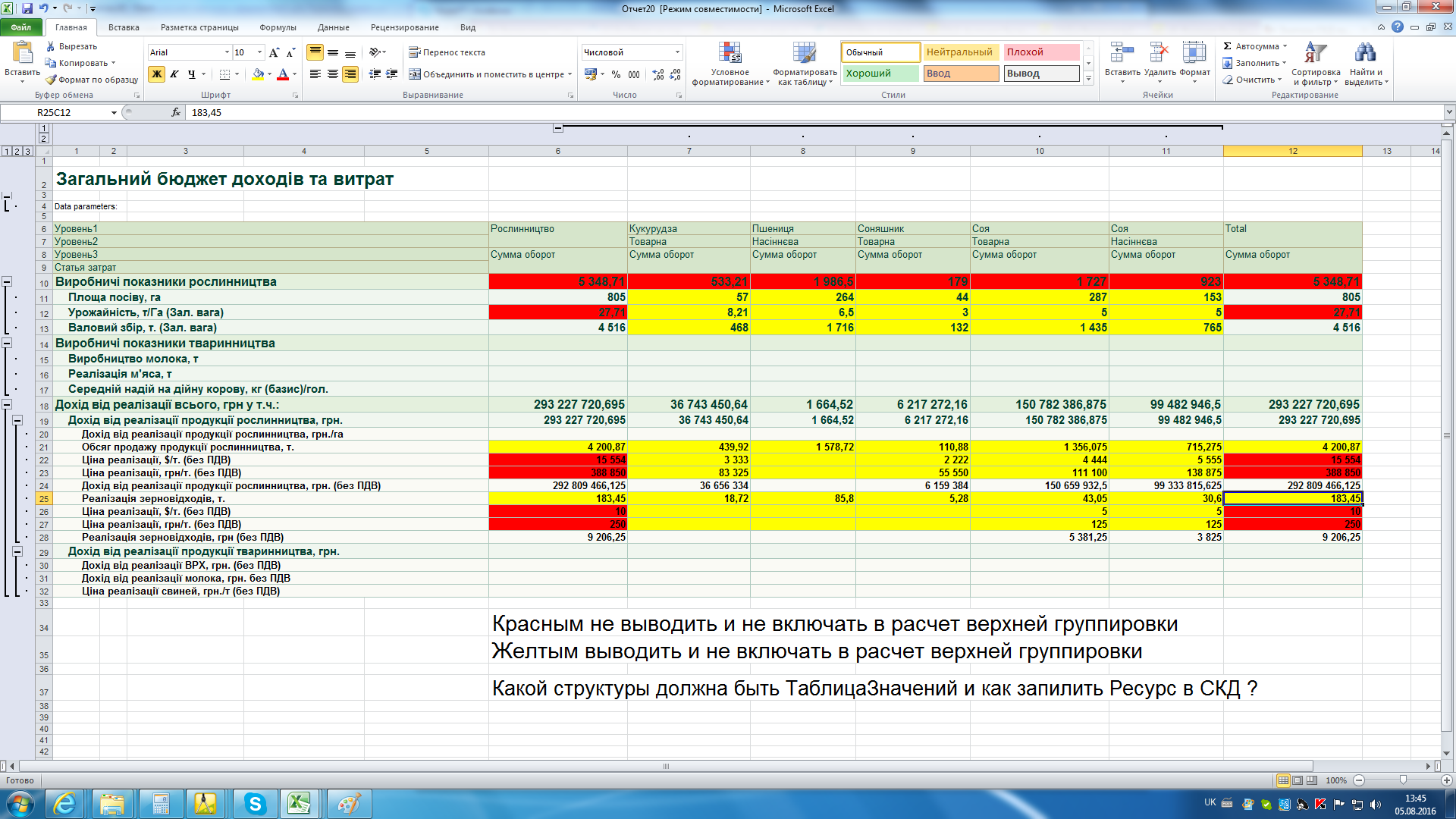Increase cell indent
This screenshot has width=1456, height=819.
392,74
